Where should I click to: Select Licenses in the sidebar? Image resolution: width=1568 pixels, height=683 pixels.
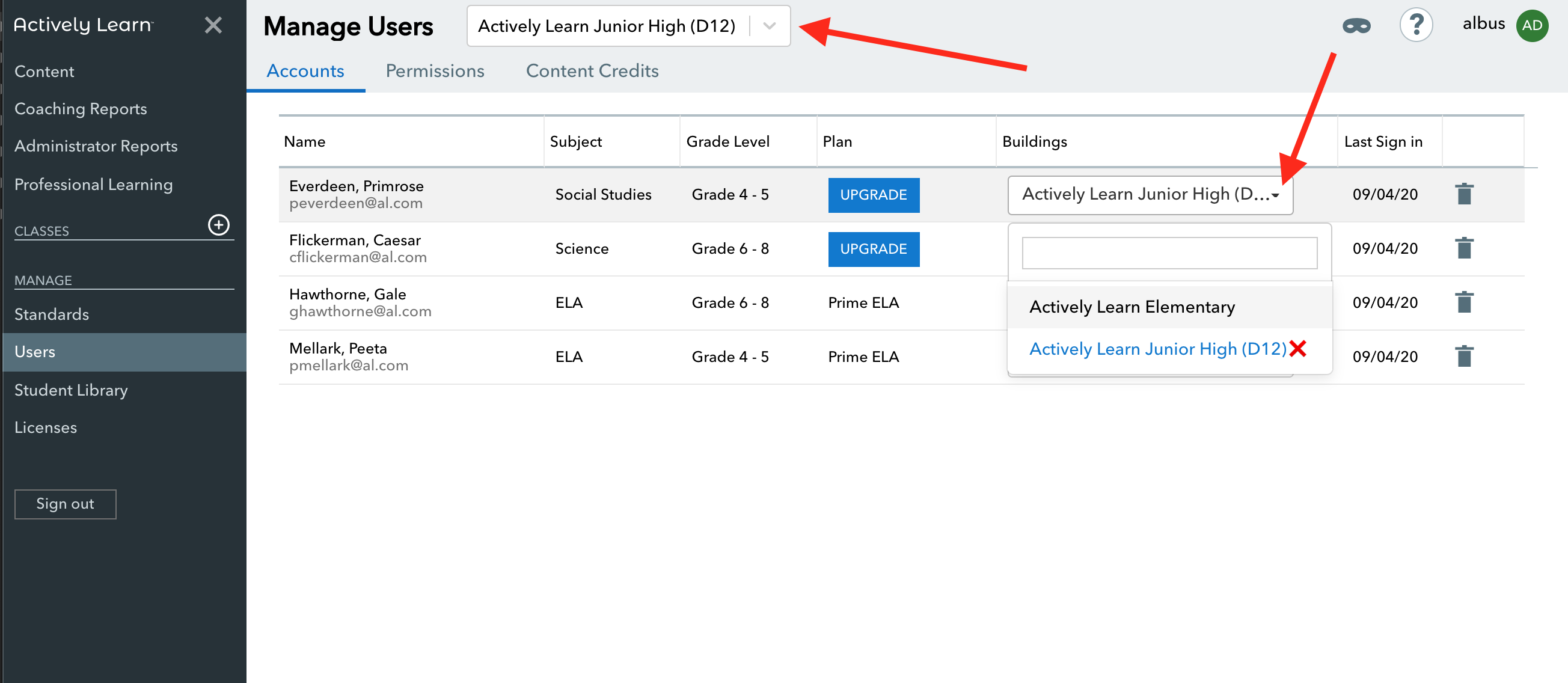point(45,427)
